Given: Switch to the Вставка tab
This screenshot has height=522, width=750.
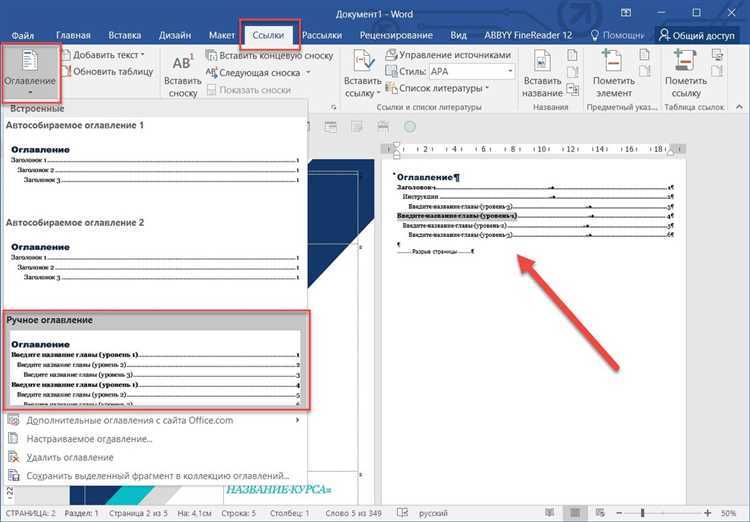Looking at the screenshot, I should [124, 35].
